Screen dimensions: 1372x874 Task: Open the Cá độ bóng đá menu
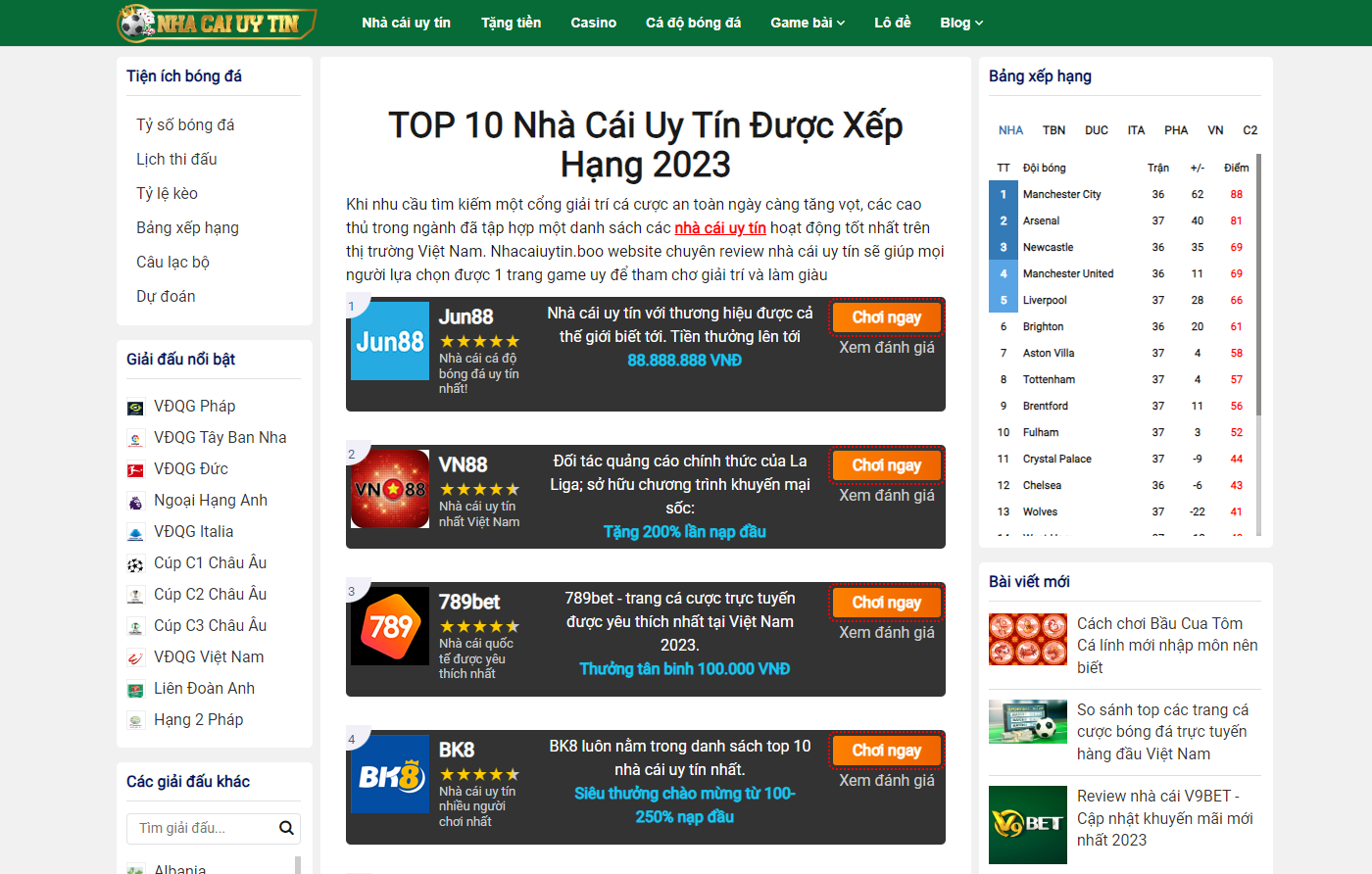(693, 23)
